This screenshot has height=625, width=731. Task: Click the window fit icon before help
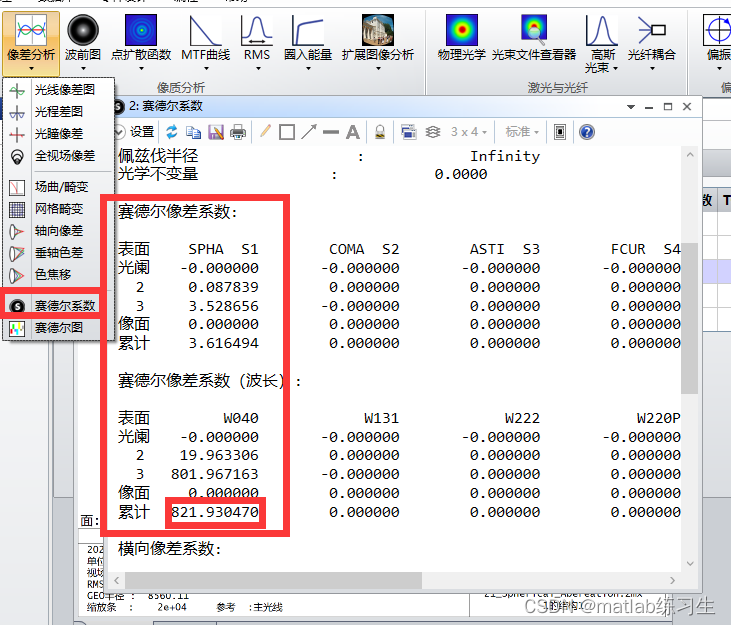(560, 132)
